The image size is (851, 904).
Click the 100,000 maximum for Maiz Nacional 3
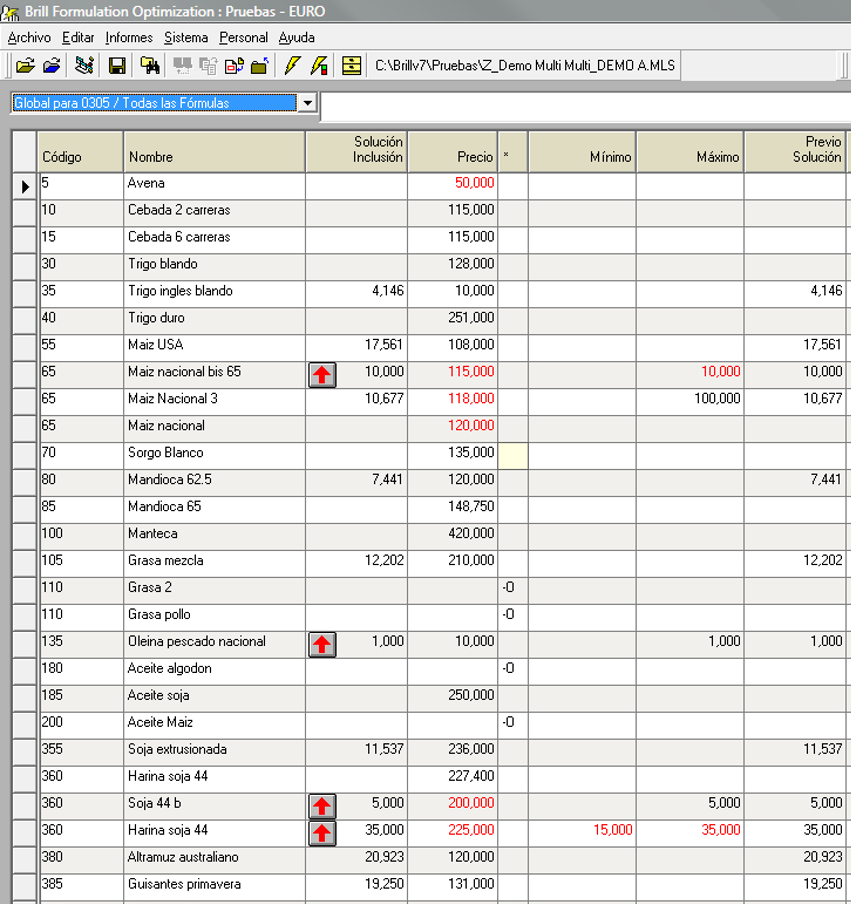pyautogui.click(x=691, y=402)
